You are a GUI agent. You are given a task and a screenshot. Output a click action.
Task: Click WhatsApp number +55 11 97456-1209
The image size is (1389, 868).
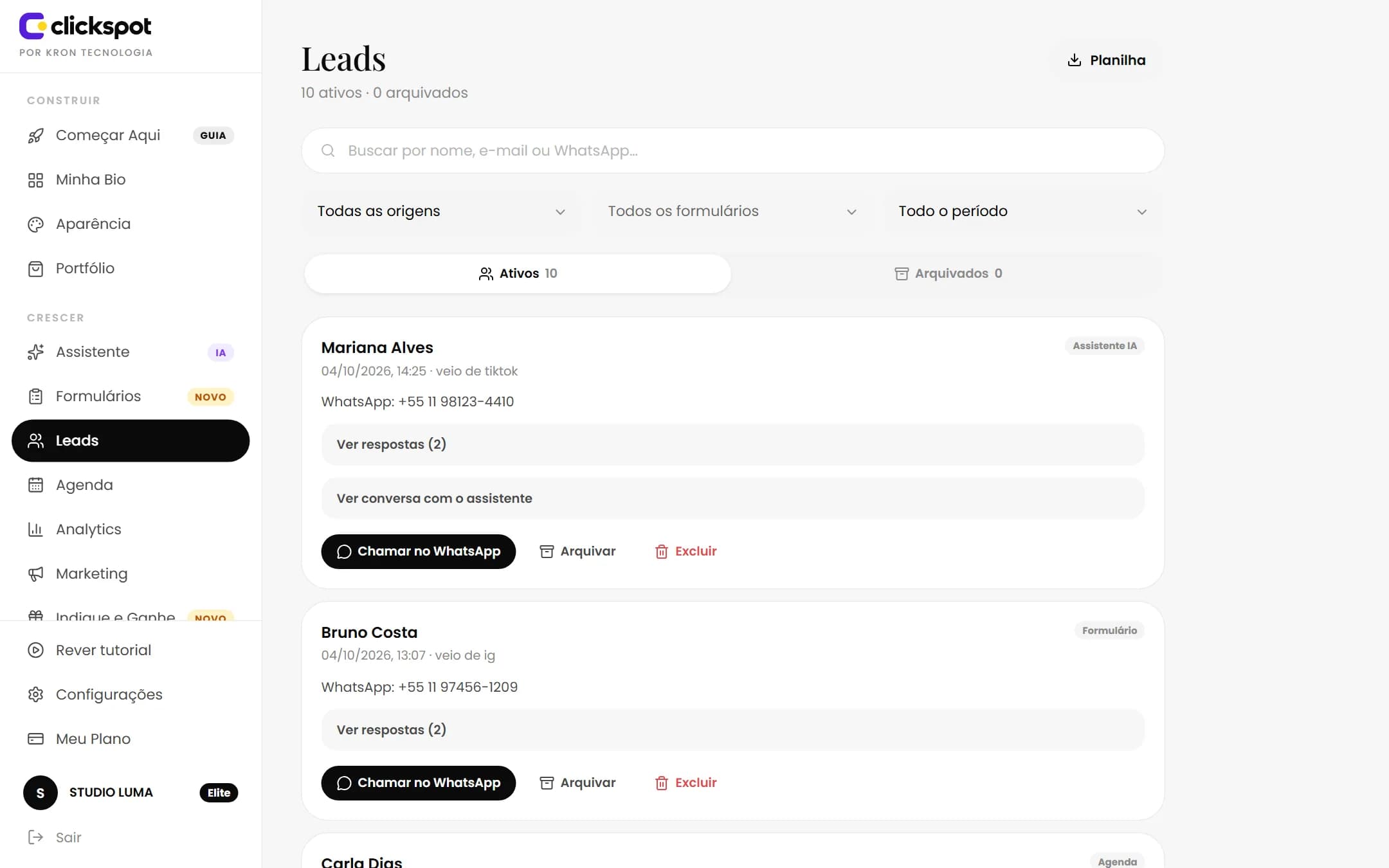[458, 687]
